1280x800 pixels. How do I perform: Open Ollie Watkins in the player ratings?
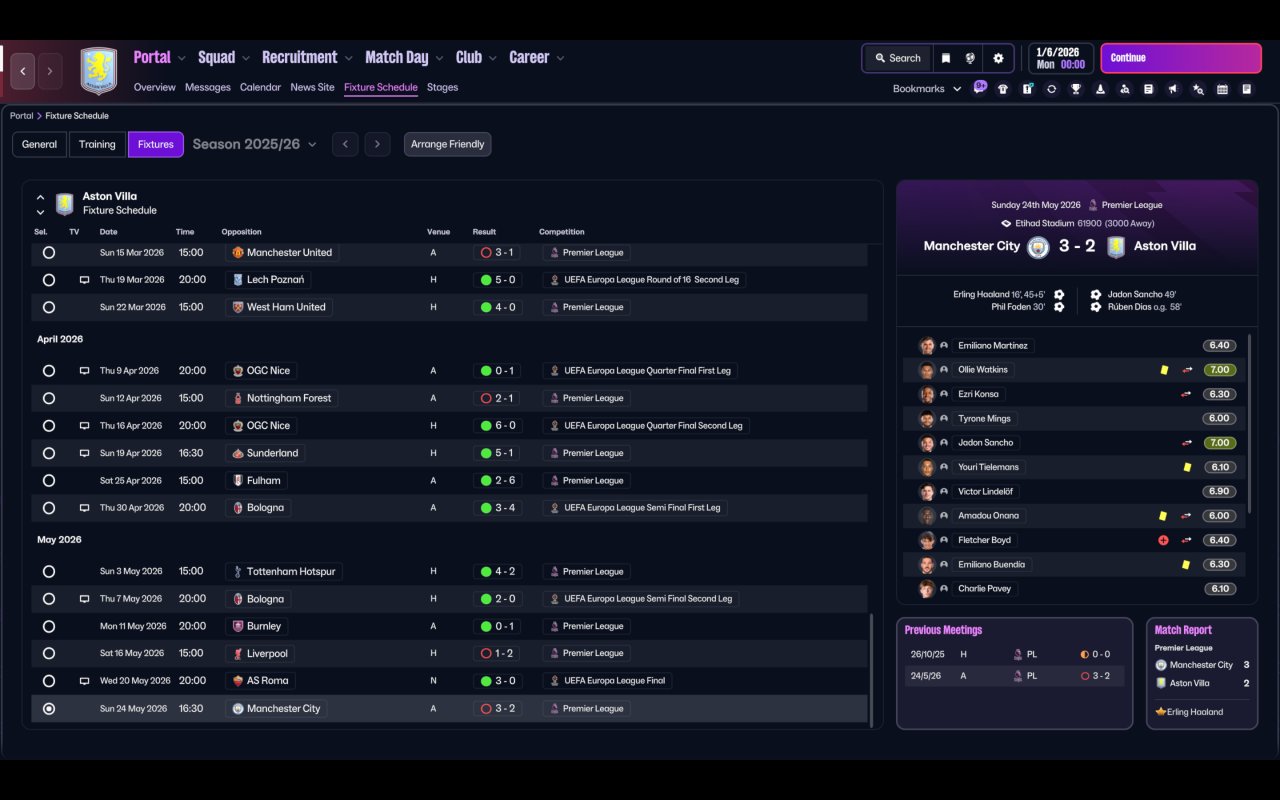click(983, 370)
